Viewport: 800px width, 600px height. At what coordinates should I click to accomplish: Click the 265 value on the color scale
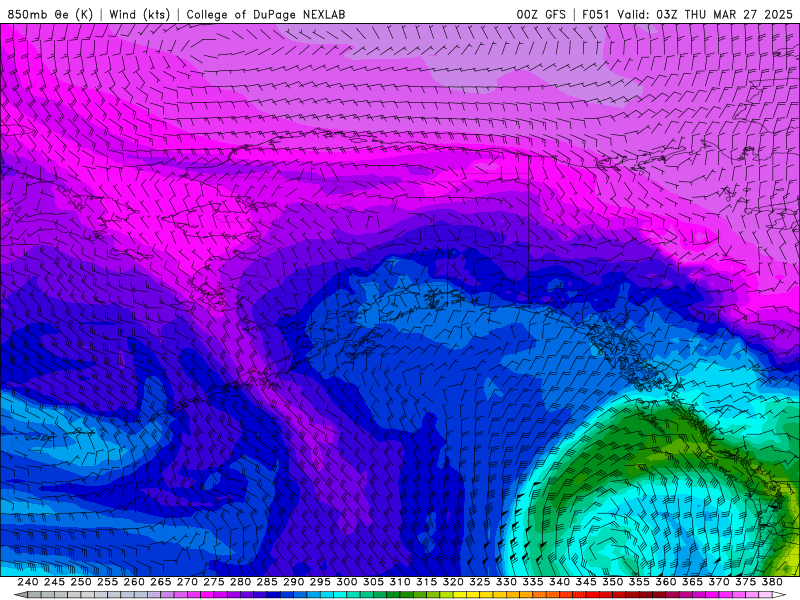click(160, 582)
